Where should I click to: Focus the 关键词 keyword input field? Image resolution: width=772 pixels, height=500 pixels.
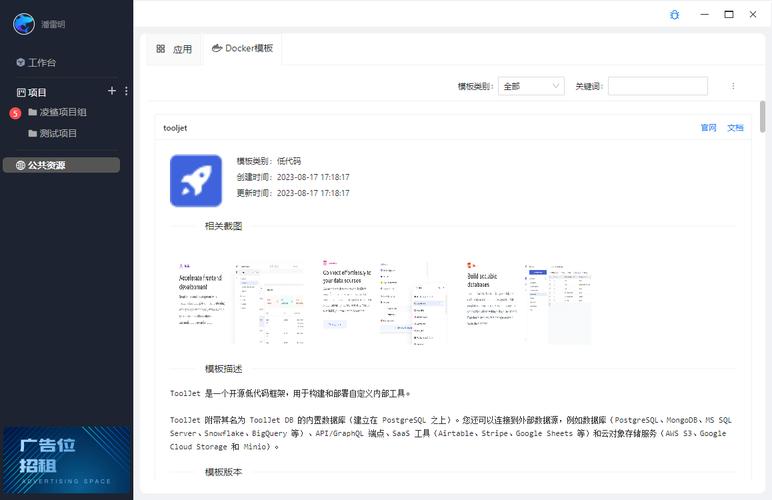point(658,86)
